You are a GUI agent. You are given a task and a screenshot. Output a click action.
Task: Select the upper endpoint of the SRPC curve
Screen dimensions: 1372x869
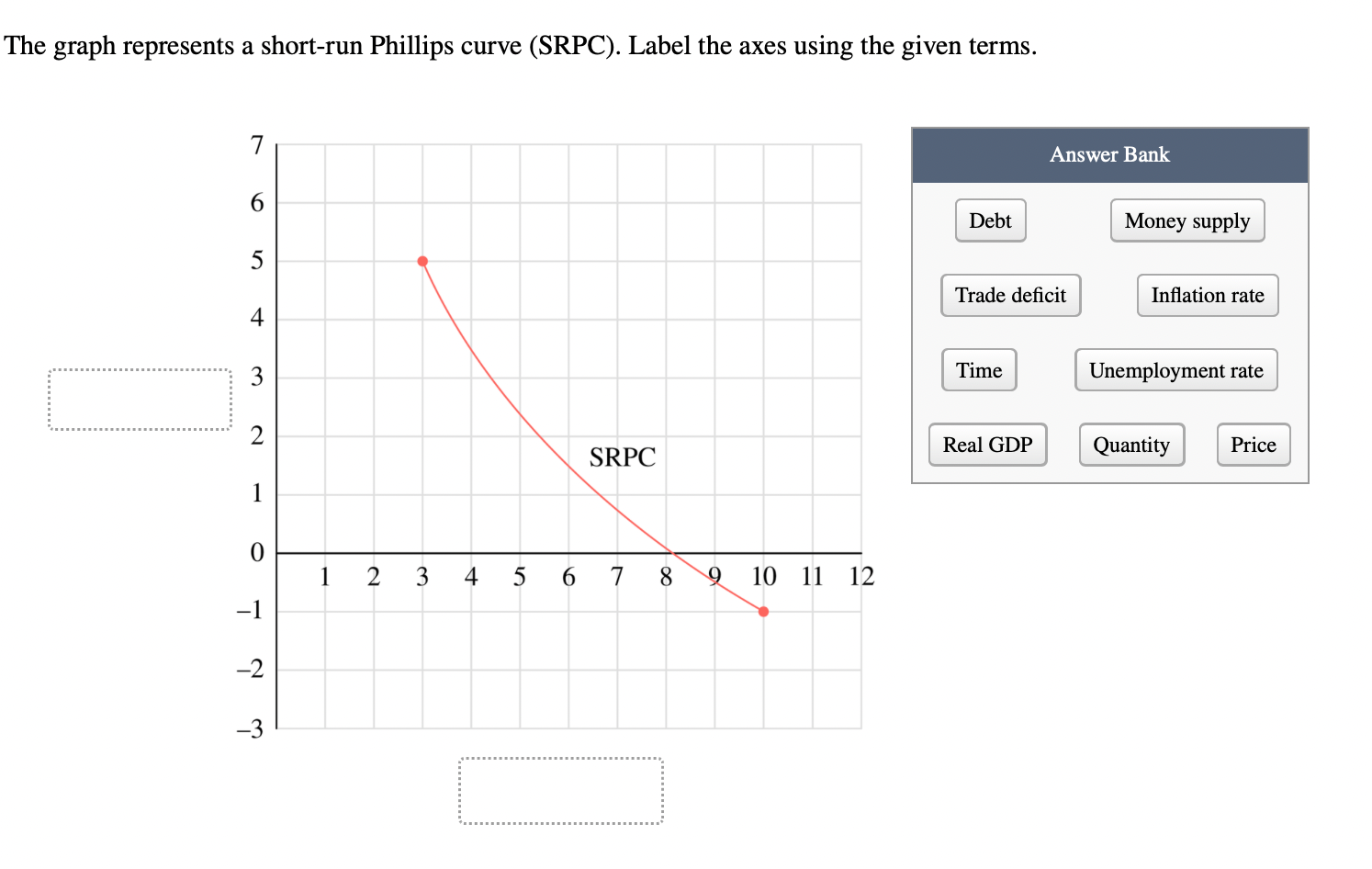coord(422,261)
